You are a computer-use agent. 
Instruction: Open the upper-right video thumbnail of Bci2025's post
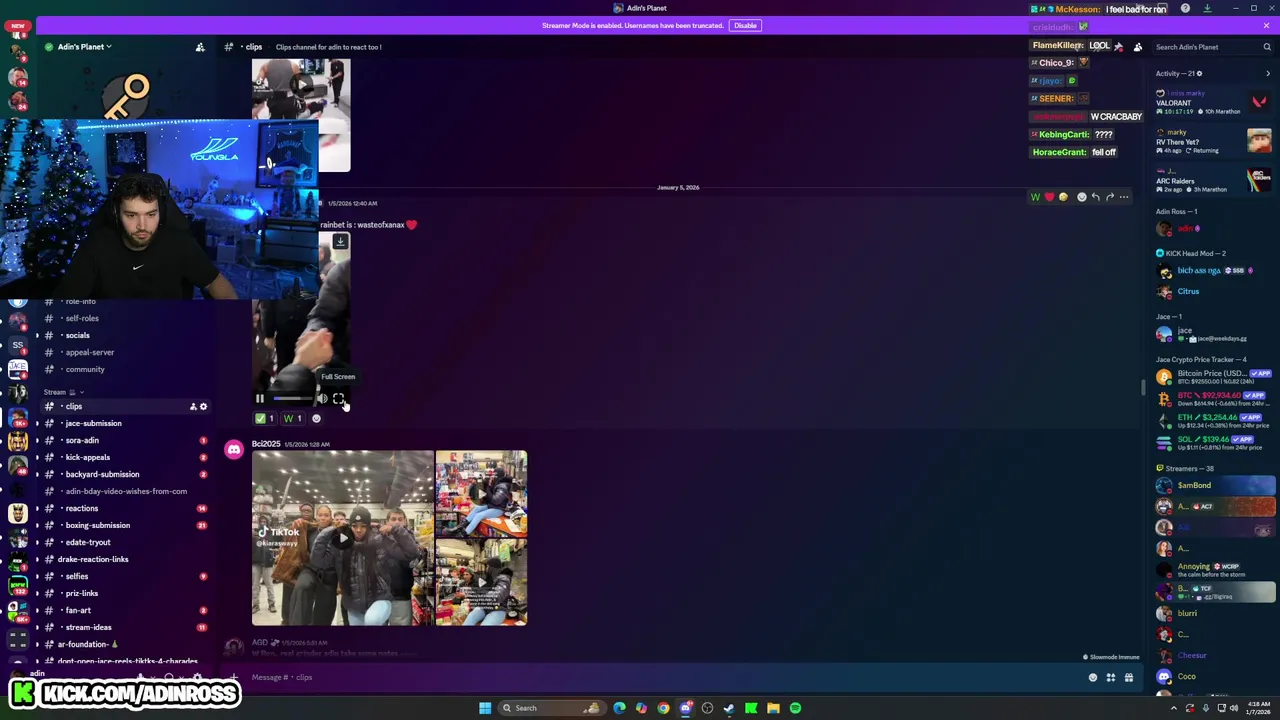pos(481,494)
